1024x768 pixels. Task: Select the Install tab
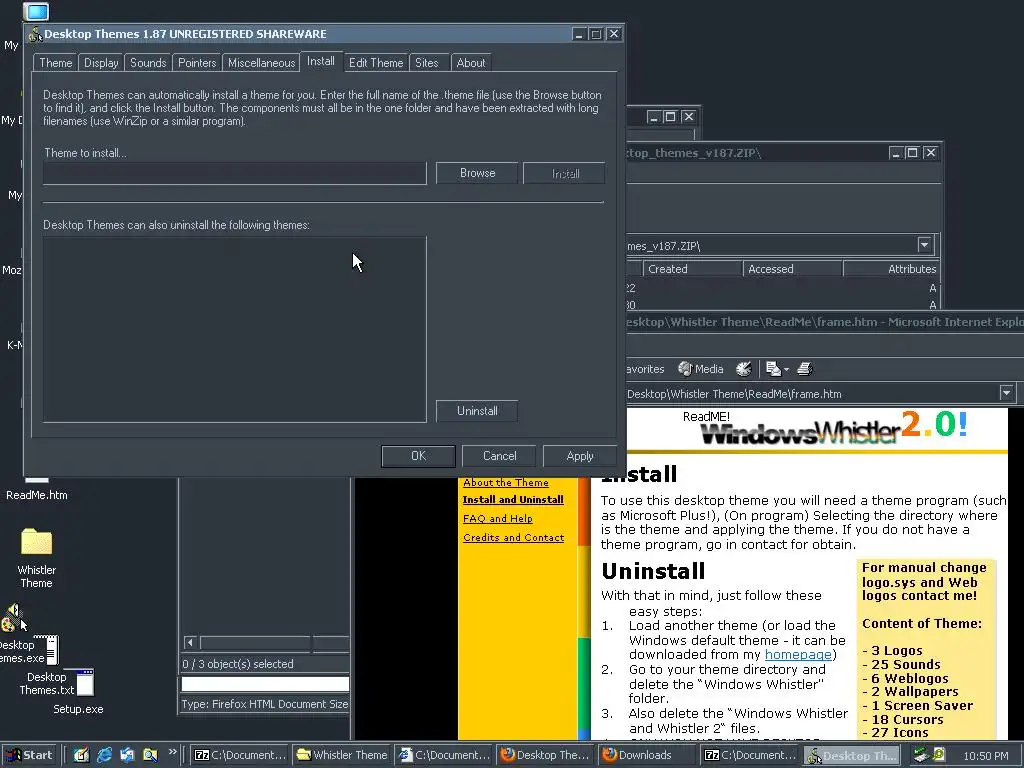(321, 61)
